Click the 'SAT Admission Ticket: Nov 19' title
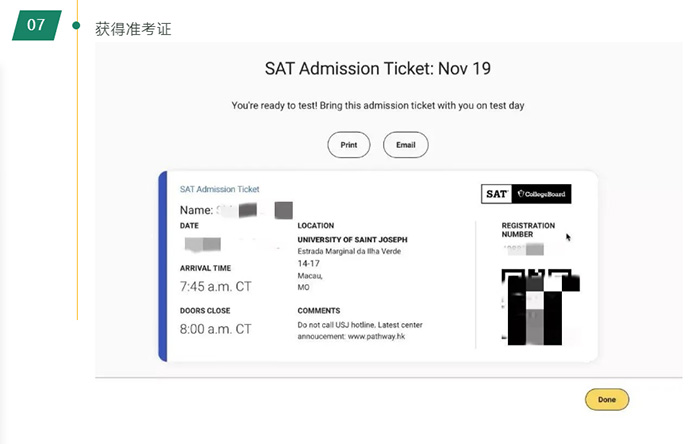This screenshot has height=444, width=700. point(377,69)
